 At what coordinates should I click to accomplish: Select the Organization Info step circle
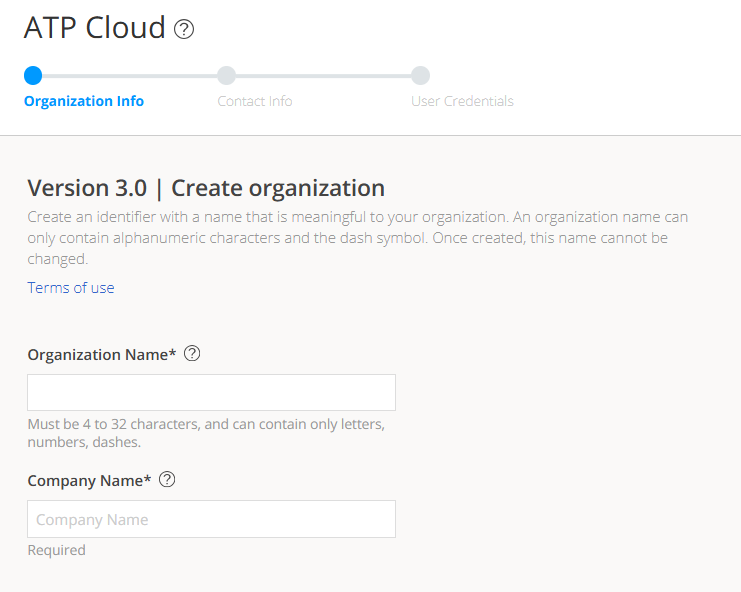pyautogui.click(x=33, y=76)
